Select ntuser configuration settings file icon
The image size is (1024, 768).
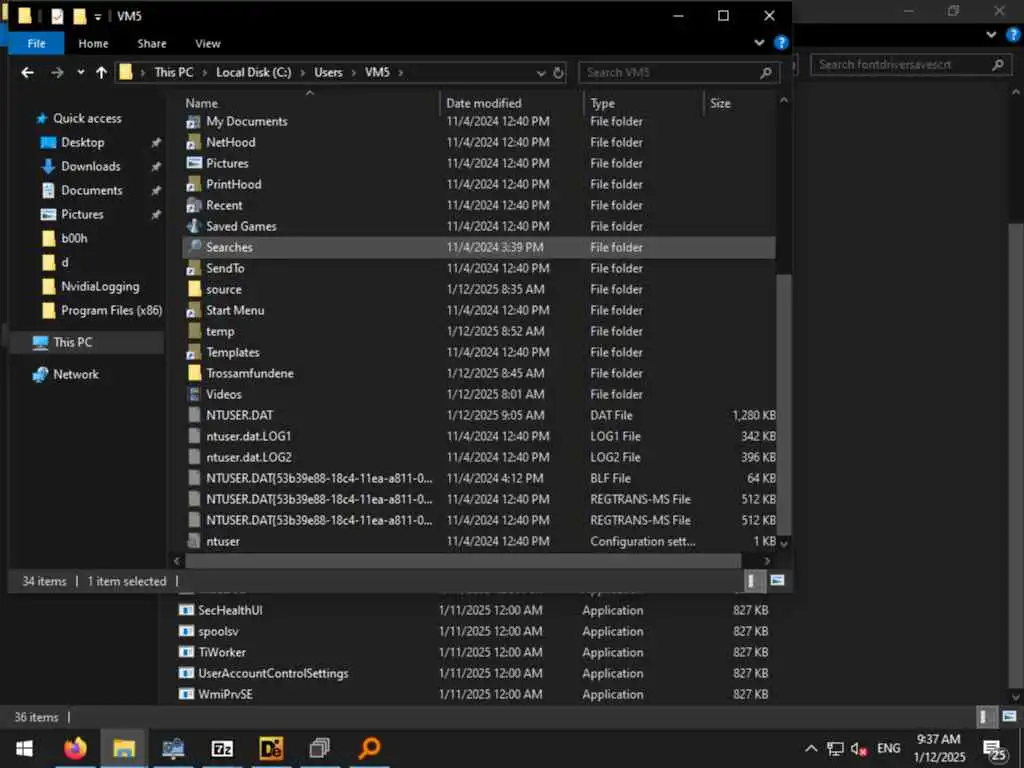pyautogui.click(x=193, y=541)
